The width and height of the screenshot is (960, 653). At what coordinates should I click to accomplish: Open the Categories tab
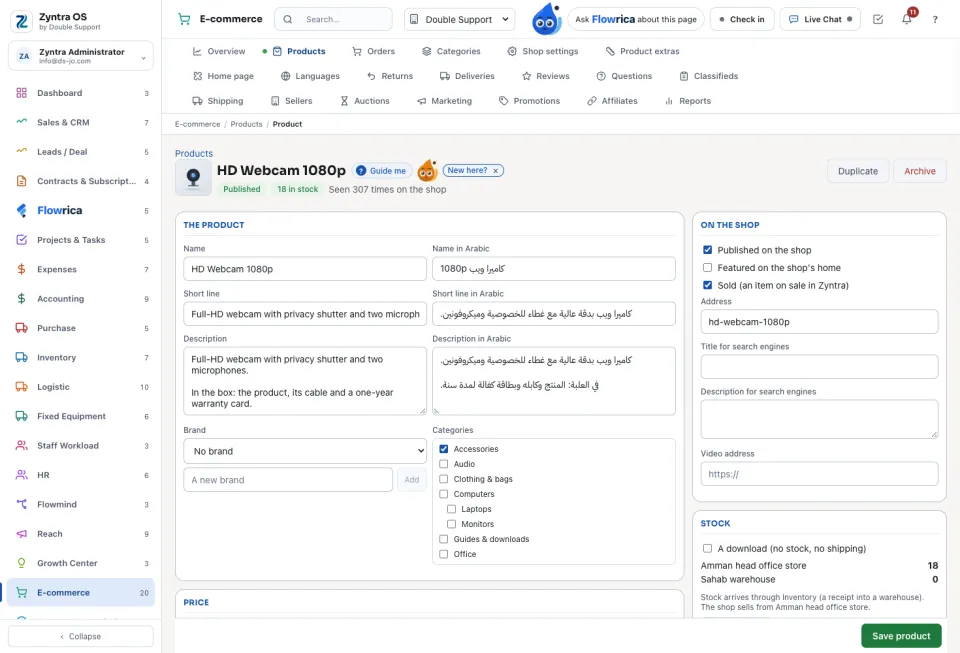451,51
